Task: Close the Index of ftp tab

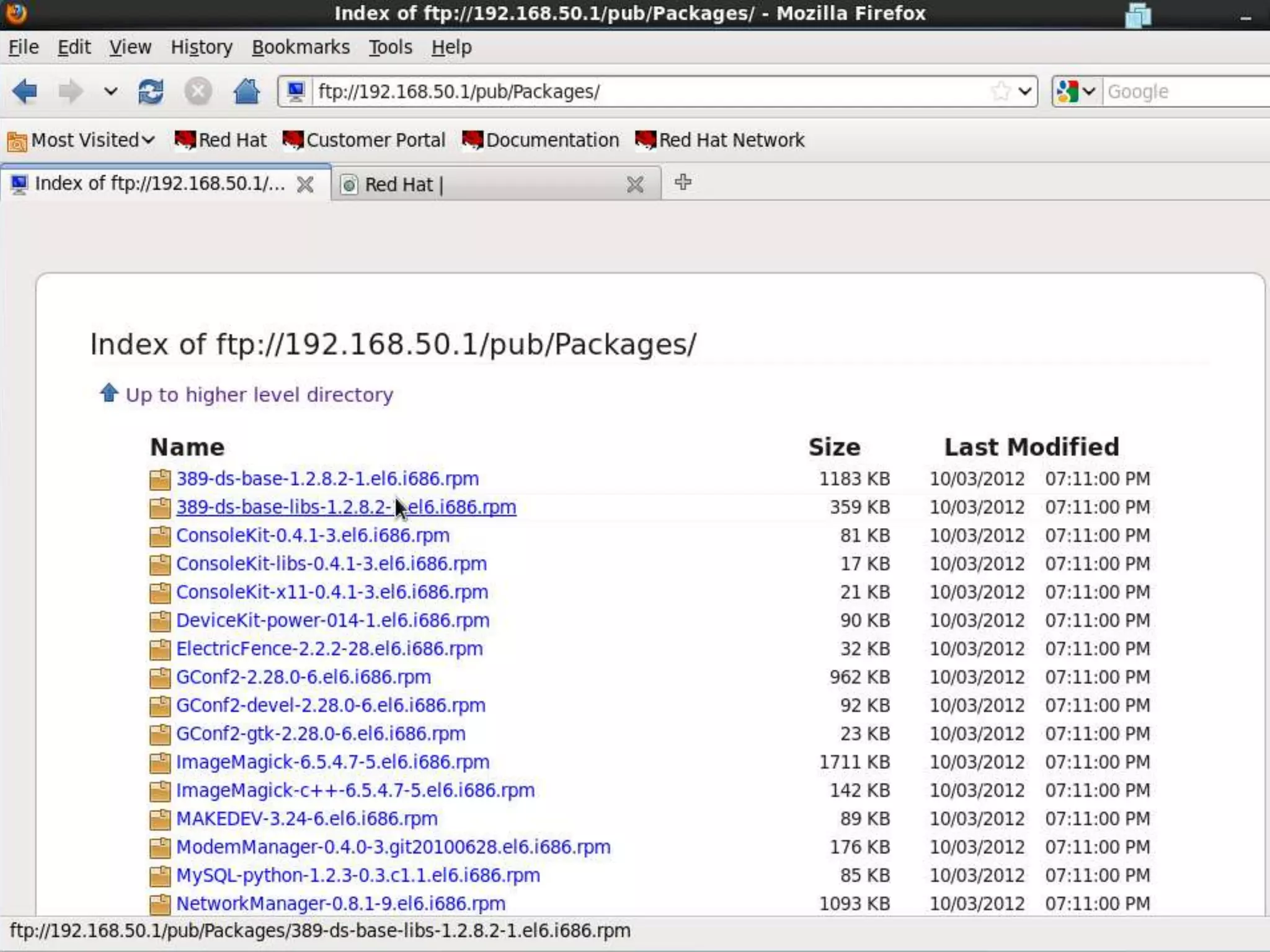Action: [305, 184]
